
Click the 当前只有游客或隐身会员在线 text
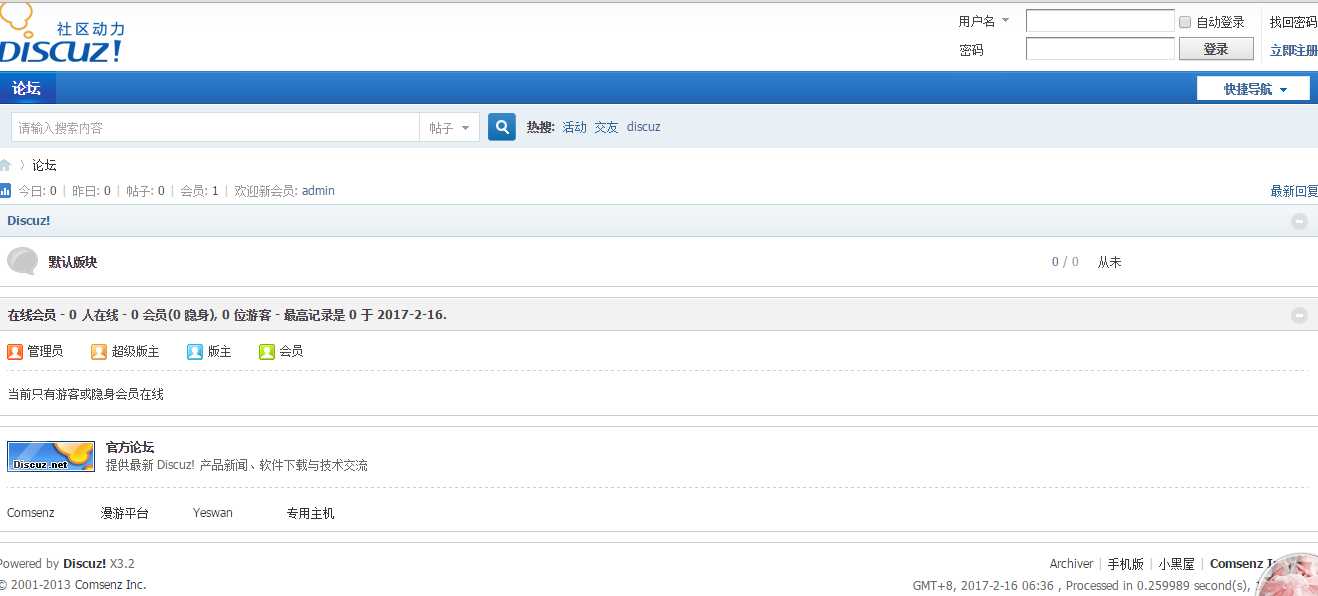[x=86, y=394]
